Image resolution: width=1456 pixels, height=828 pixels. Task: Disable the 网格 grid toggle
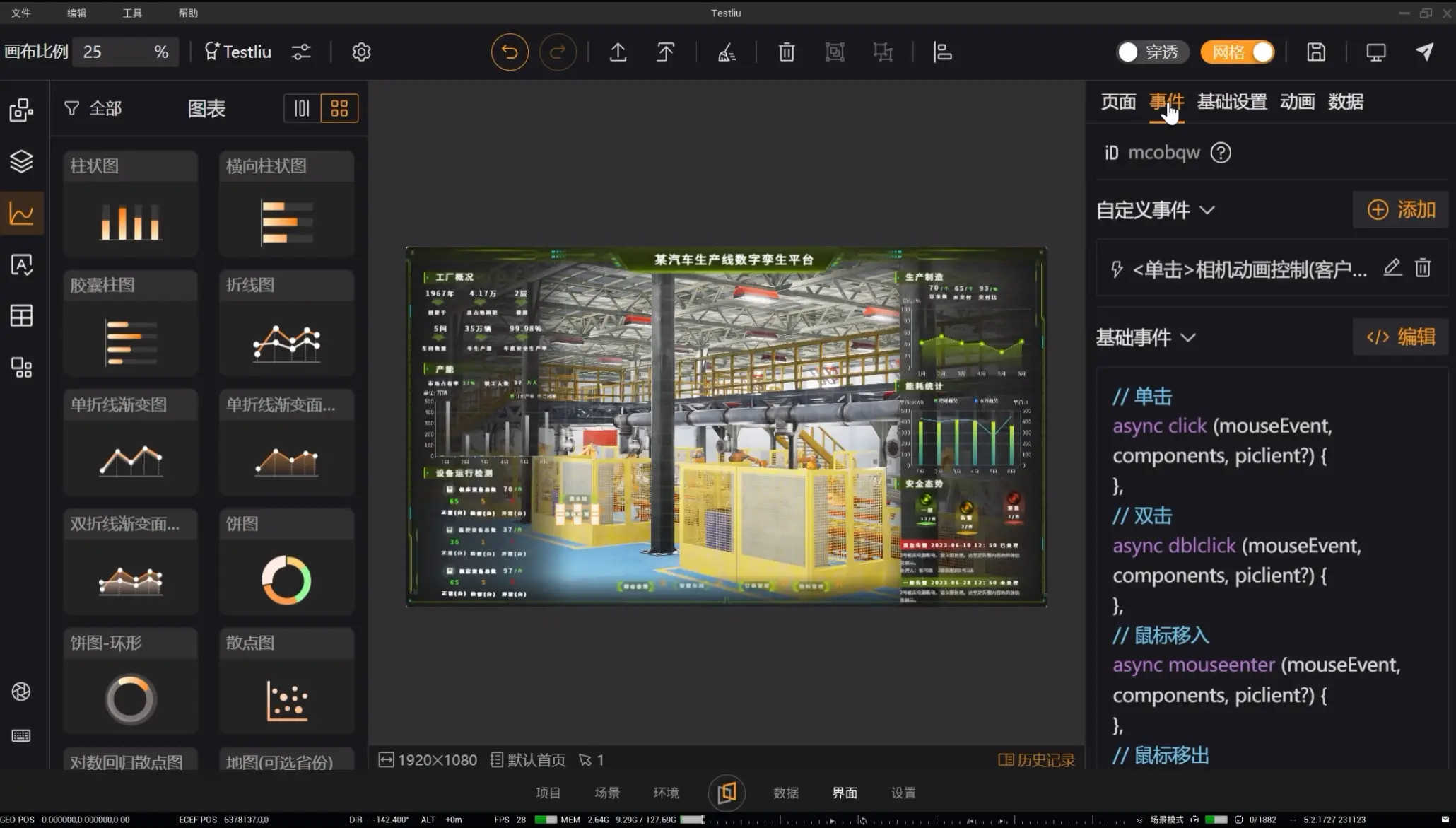1238,52
